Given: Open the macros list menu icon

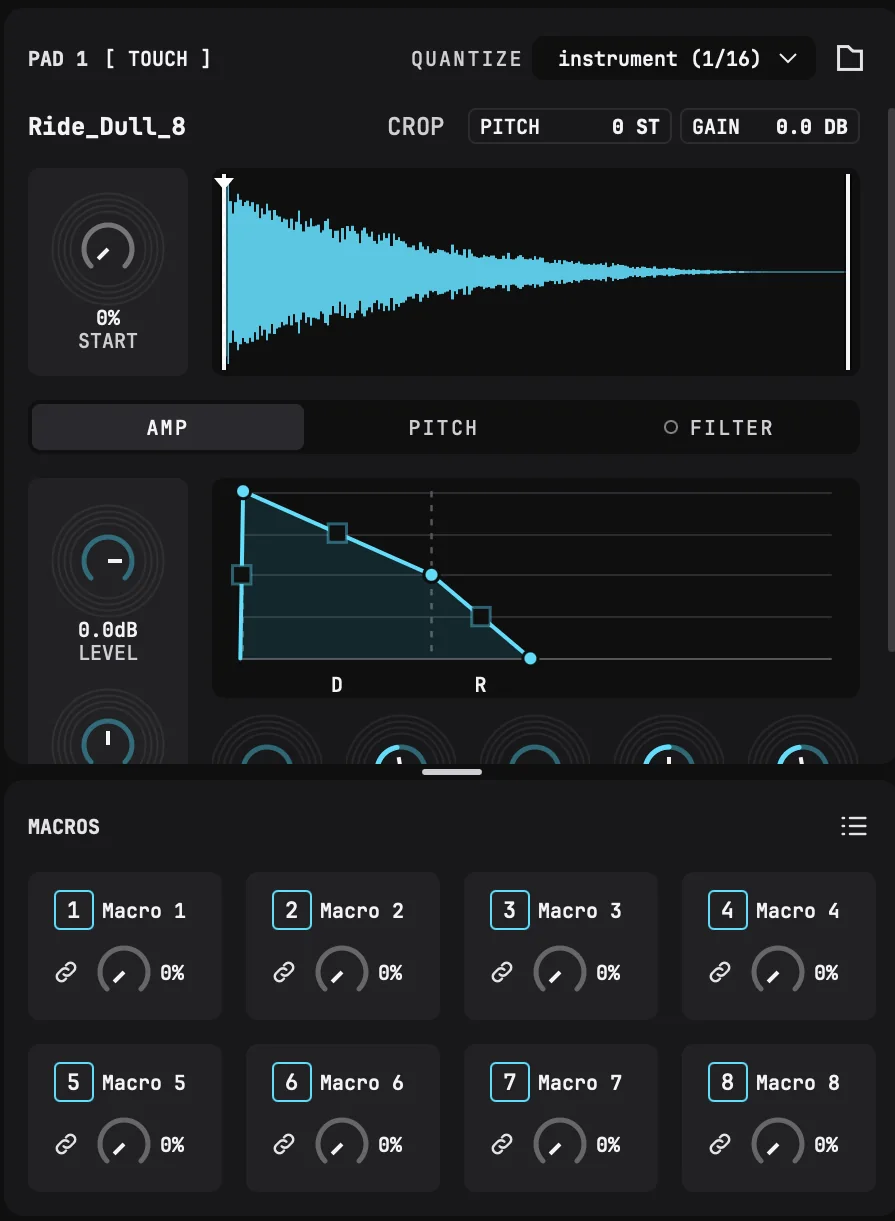Looking at the screenshot, I should coord(853,826).
